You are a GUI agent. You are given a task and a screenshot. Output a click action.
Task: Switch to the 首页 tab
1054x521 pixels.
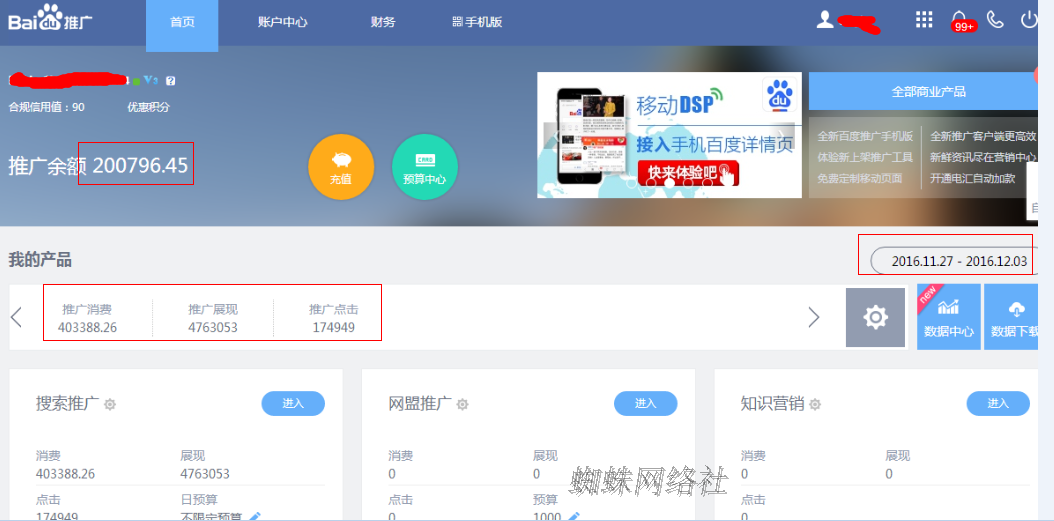182,22
